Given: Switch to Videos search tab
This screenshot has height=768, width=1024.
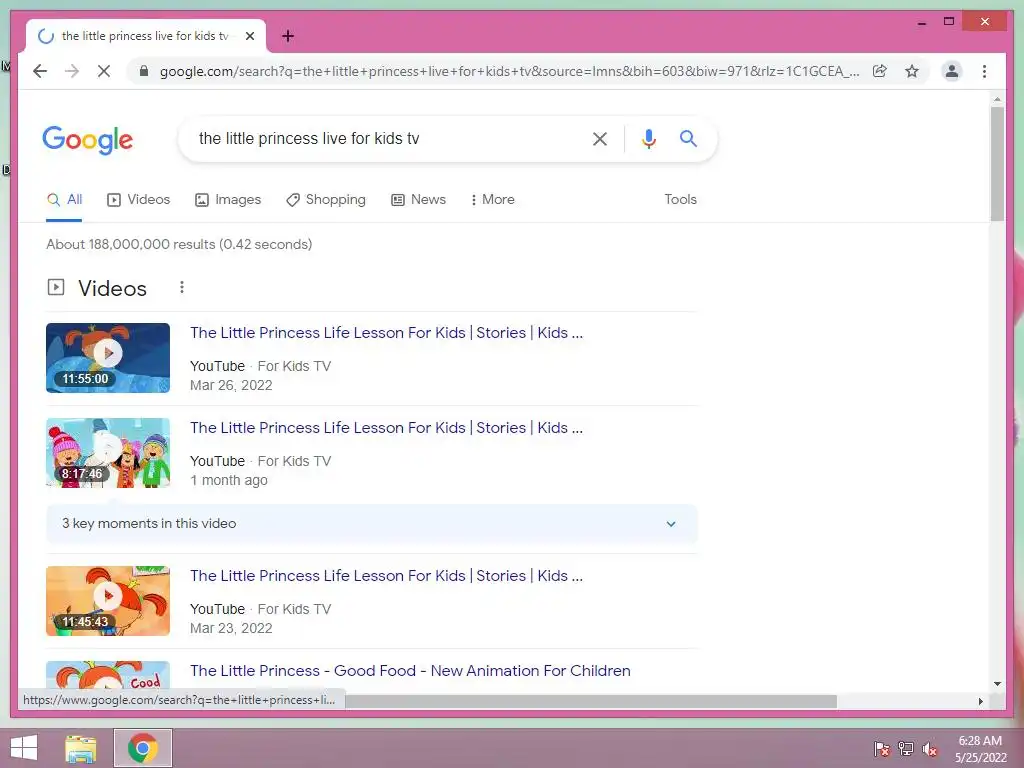Looking at the screenshot, I should click(138, 200).
